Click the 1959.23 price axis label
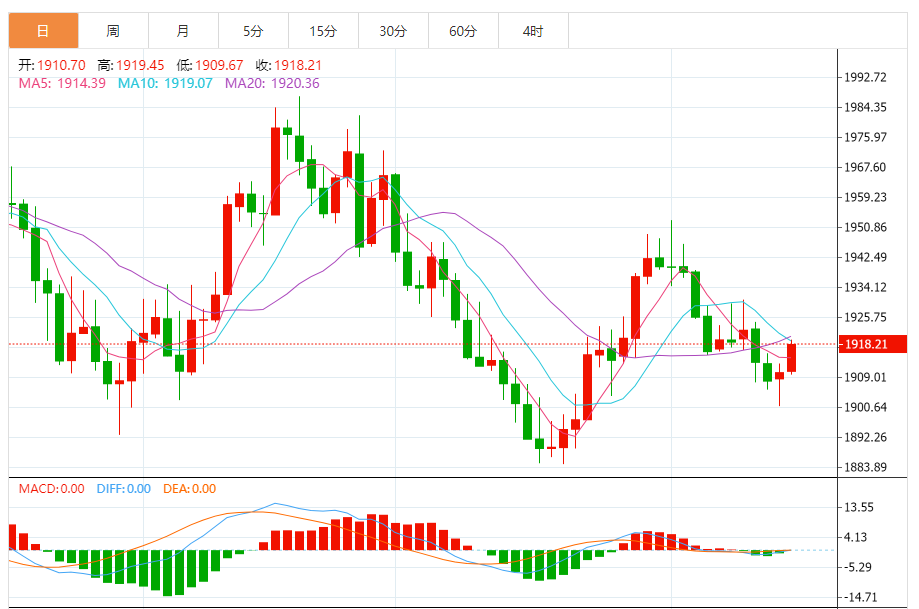919x609 pixels. point(865,197)
